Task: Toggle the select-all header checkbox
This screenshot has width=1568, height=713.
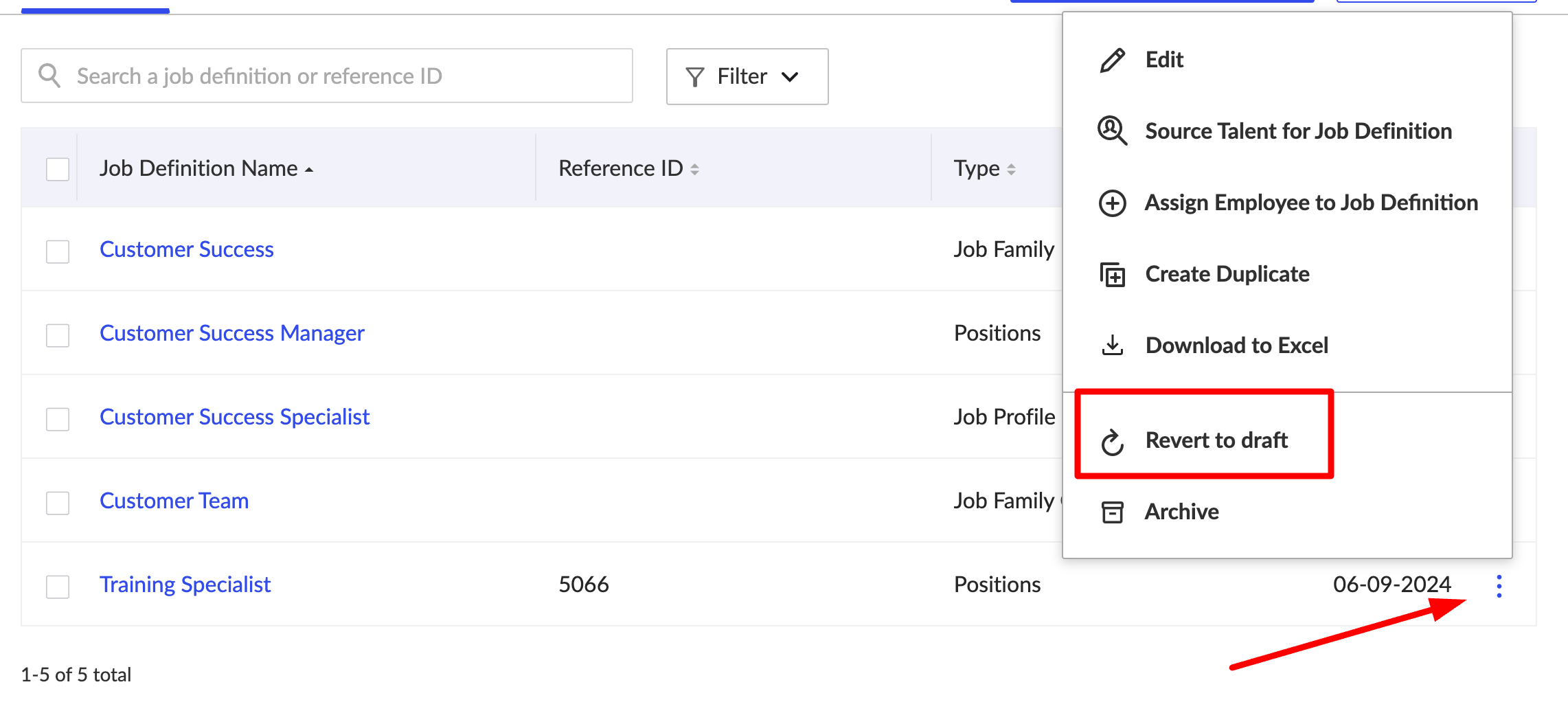Action: (x=58, y=169)
